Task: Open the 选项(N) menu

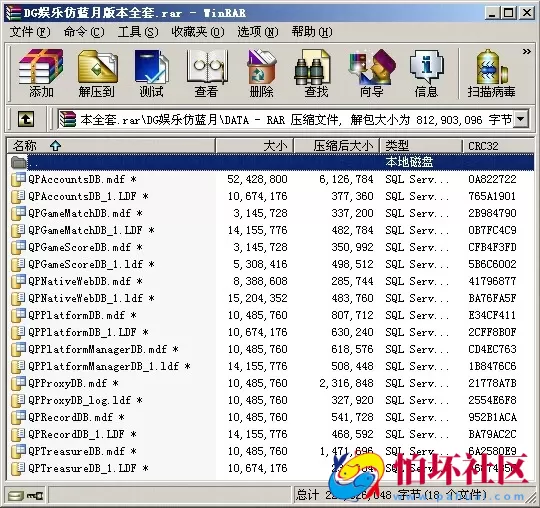Action: (x=258, y=32)
